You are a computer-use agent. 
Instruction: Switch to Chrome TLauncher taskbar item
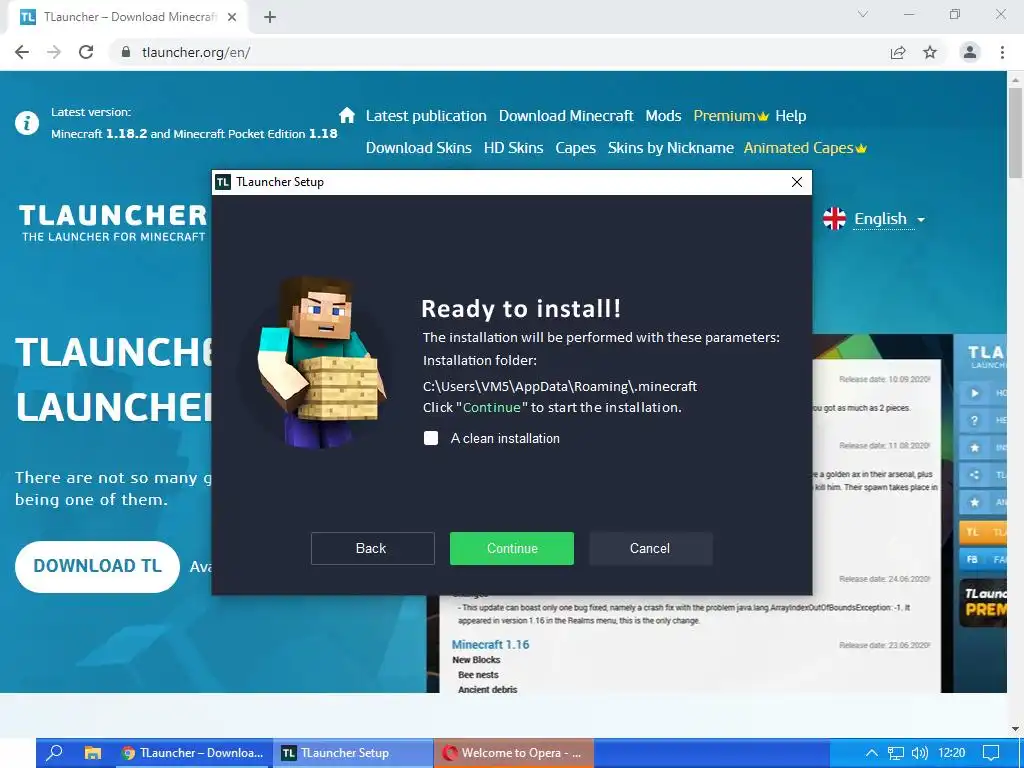(192, 753)
